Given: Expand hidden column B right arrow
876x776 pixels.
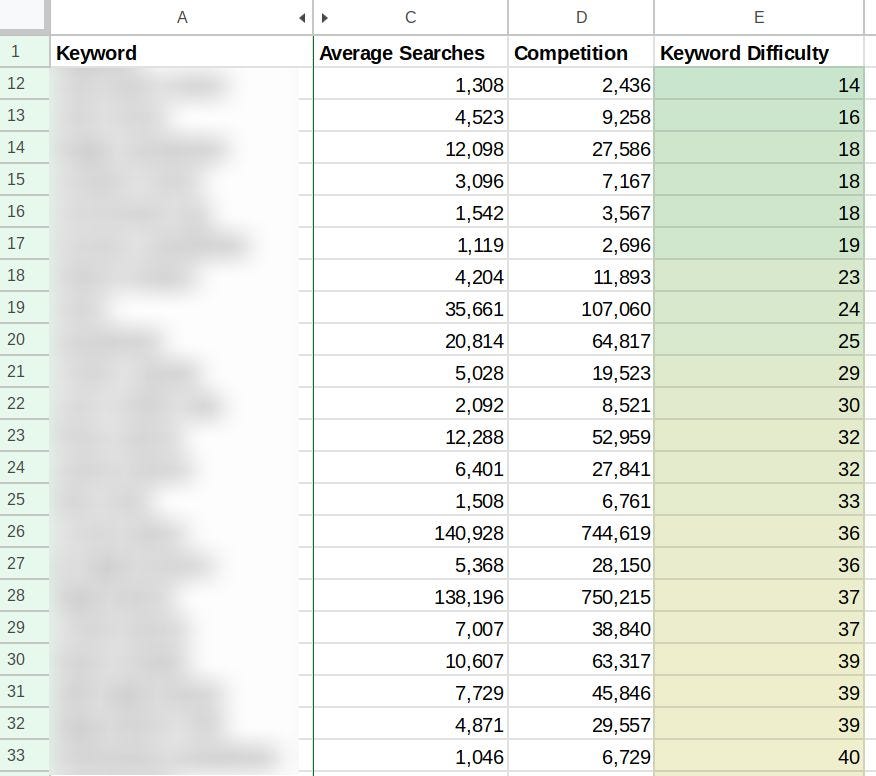Looking at the screenshot, I should coord(324,18).
